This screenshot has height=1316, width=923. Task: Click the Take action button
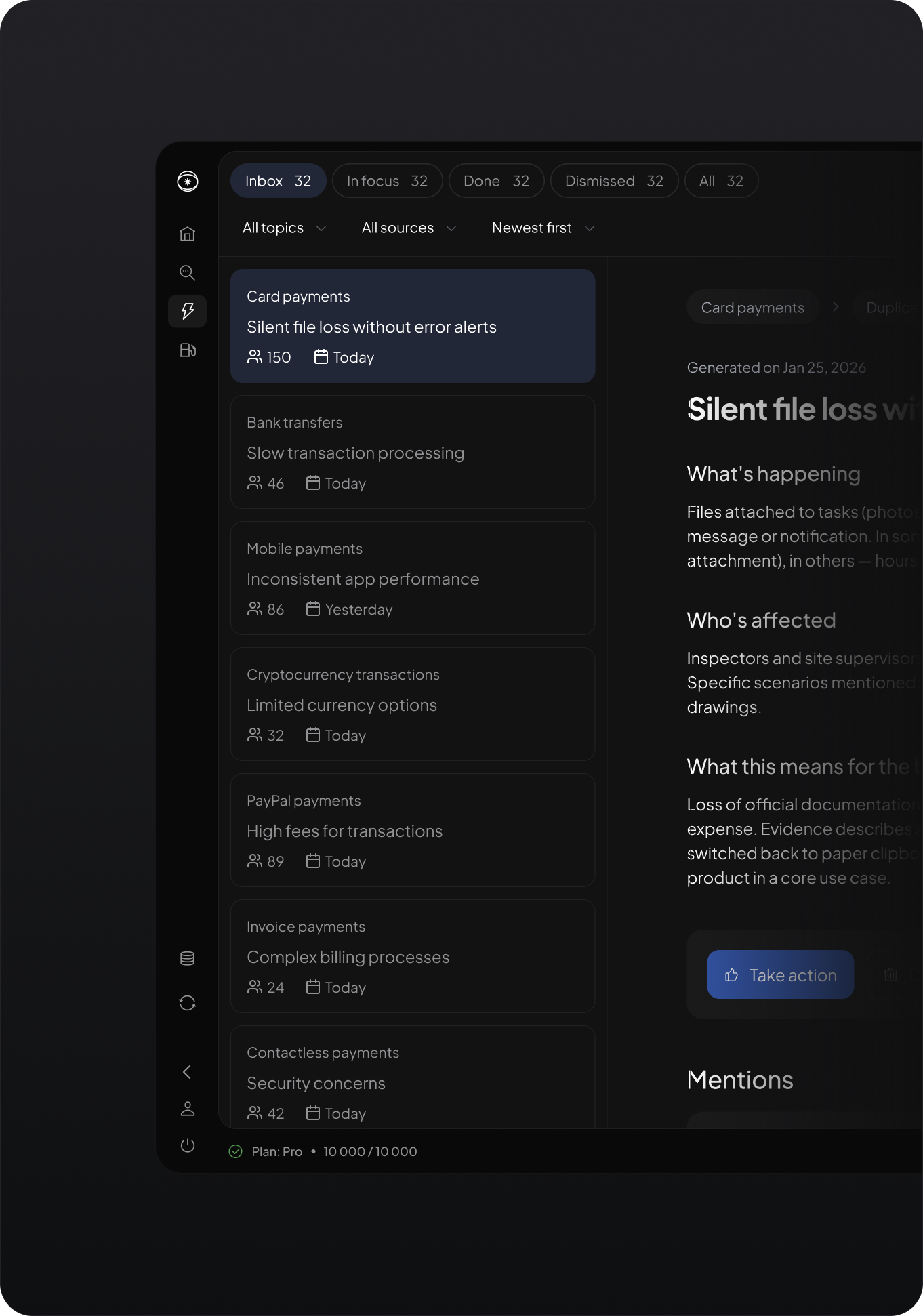coord(780,974)
